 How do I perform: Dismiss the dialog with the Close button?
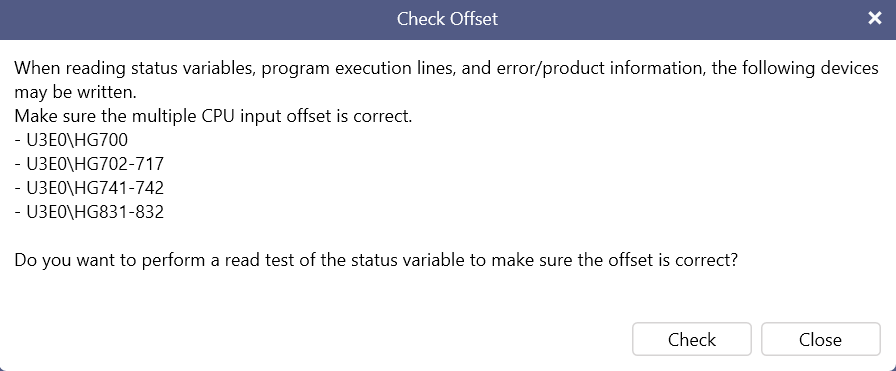821,339
